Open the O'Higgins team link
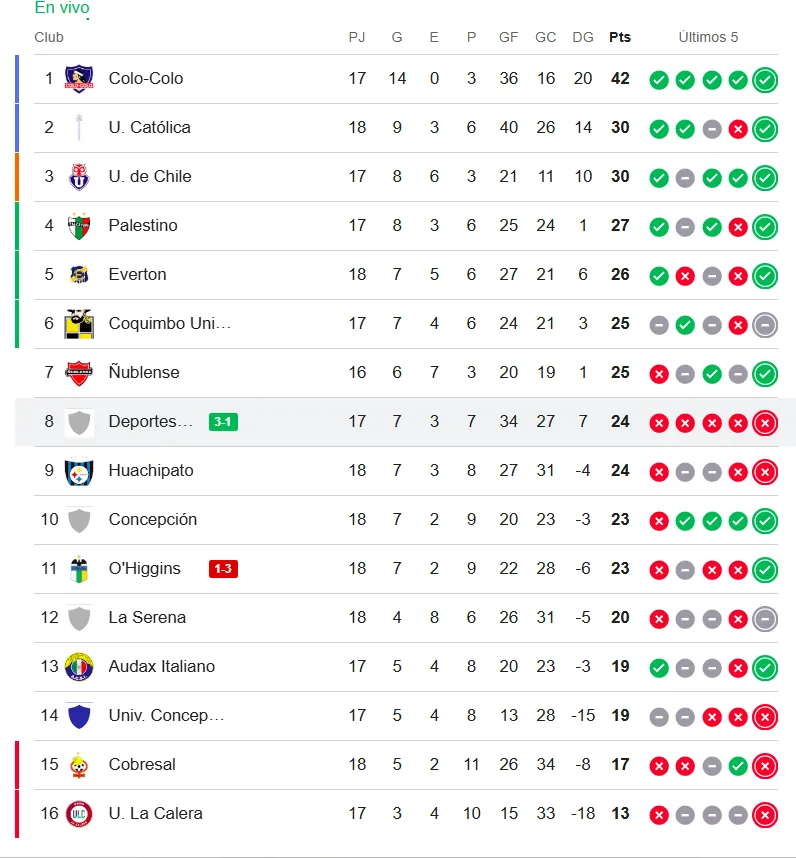Viewport: 796px width, 858px height. [x=144, y=569]
